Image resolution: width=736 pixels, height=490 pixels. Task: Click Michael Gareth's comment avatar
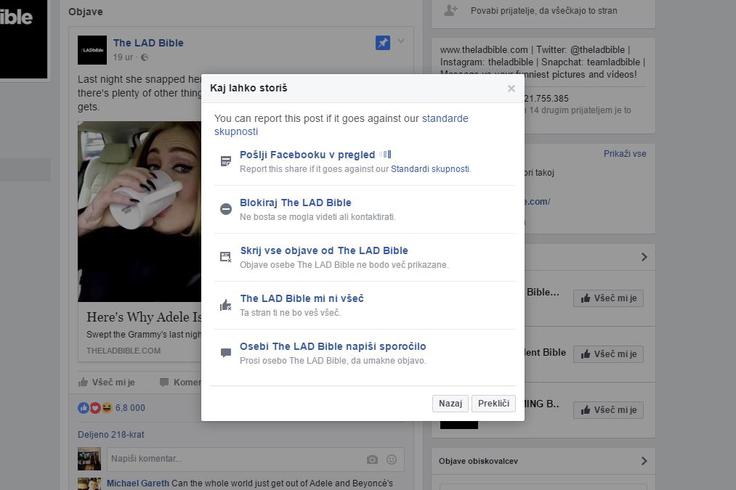(x=89, y=484)
